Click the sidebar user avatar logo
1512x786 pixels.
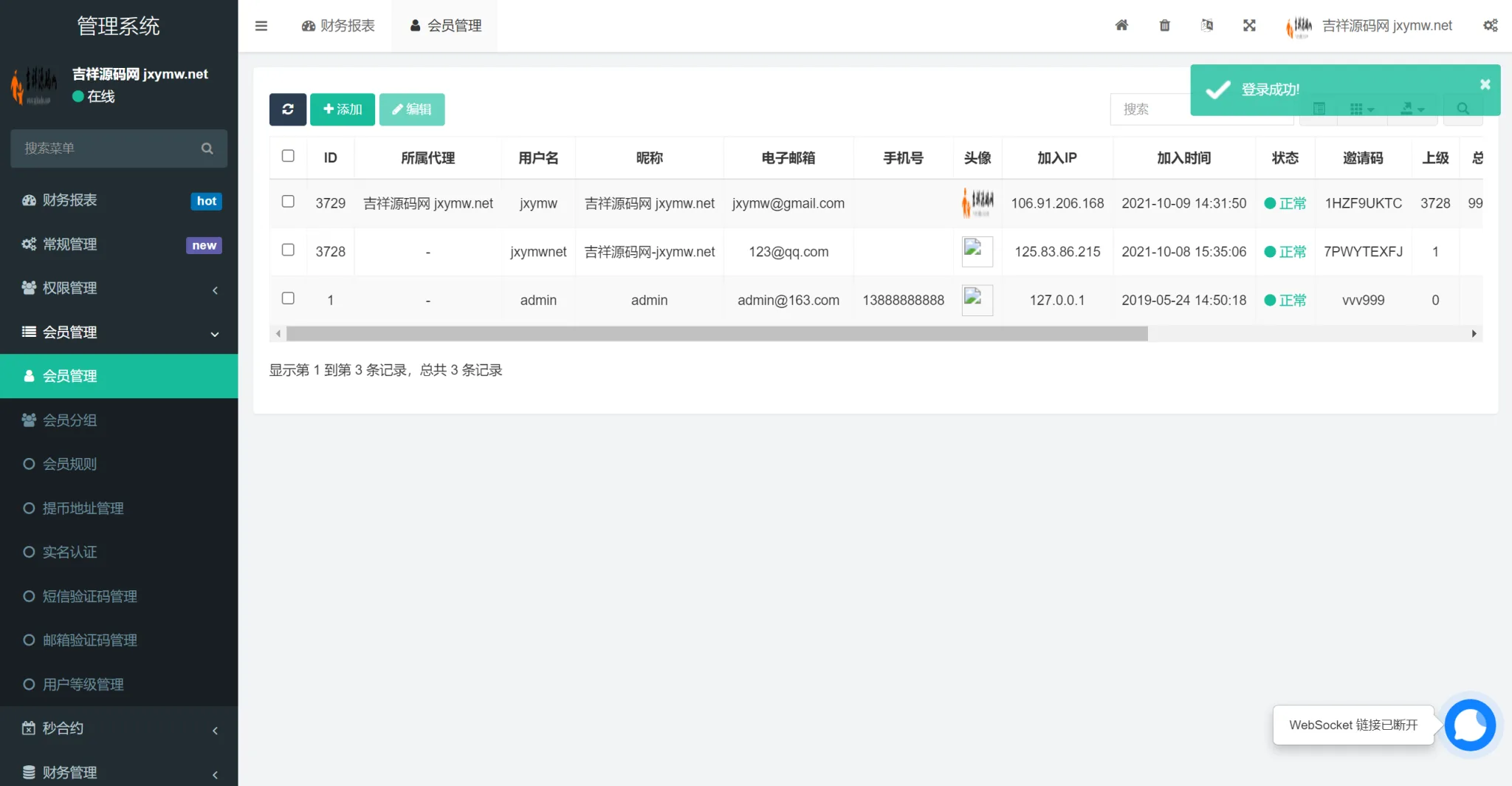34,86
